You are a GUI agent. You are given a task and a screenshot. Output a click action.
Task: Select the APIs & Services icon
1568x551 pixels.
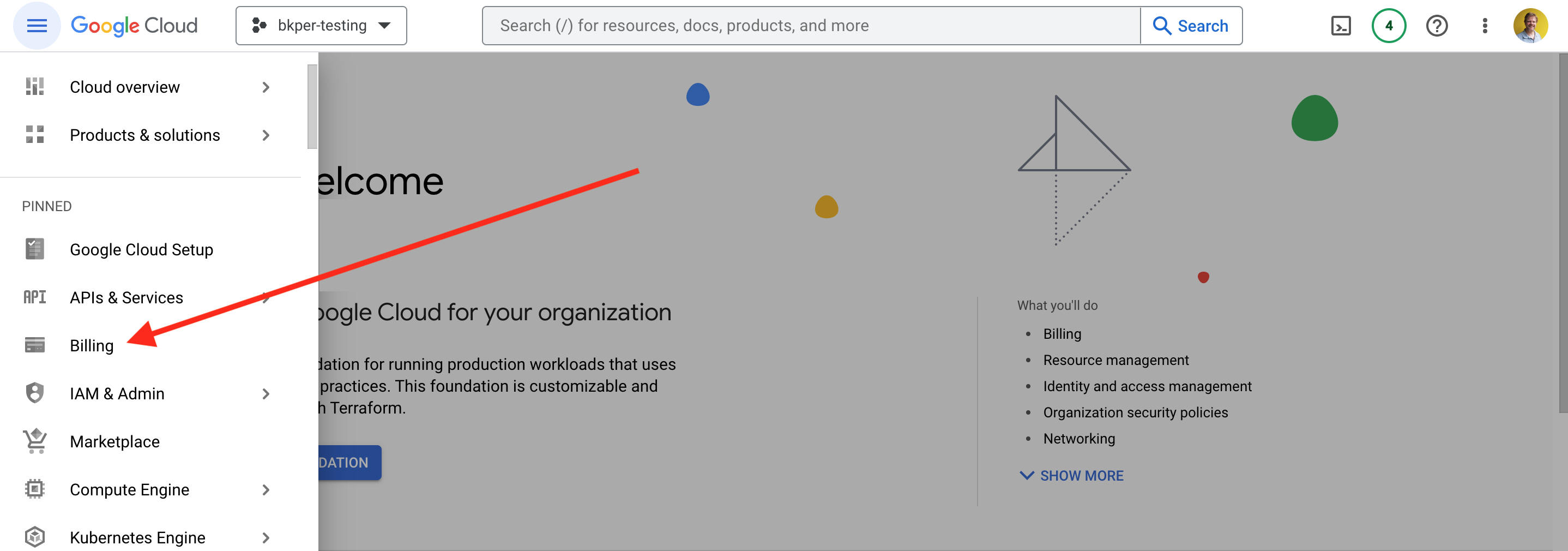34,297
